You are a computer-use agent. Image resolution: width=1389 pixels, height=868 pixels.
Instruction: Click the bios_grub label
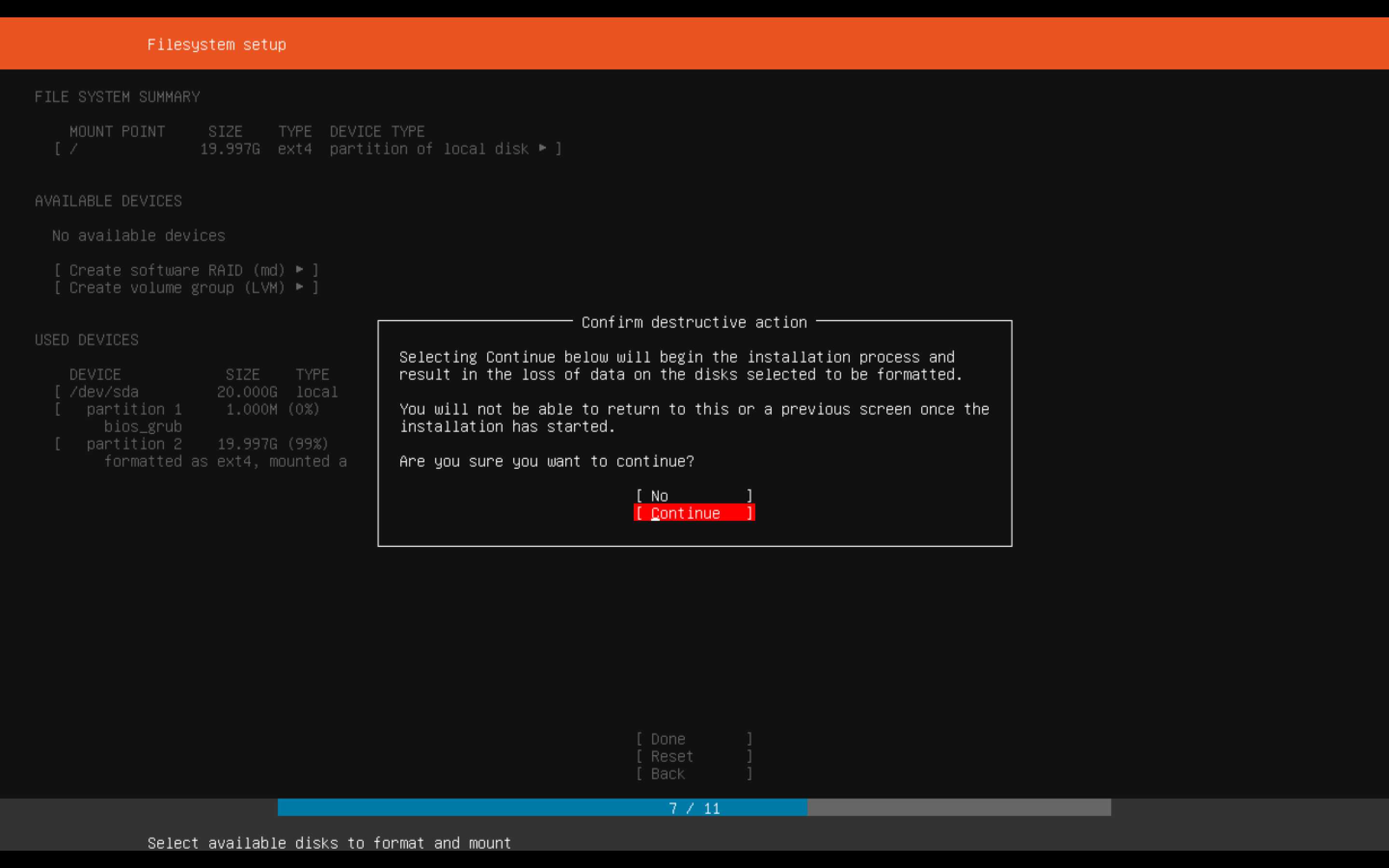[143, 427]
